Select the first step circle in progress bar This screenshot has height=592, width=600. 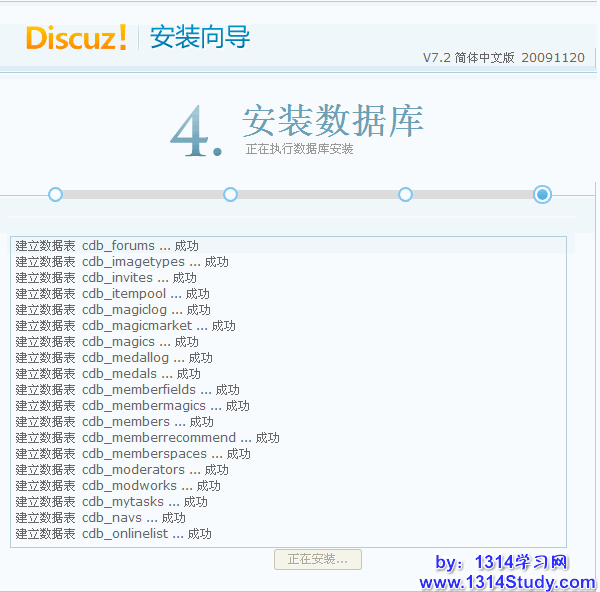point(55,194)
